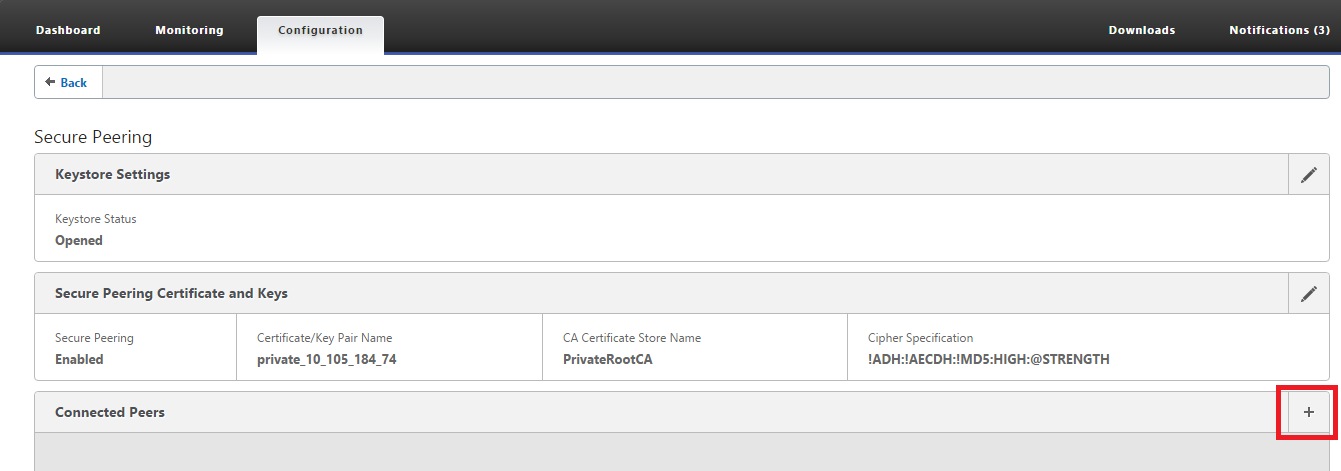Open the Downloads menu
This screenshot has width=1341, height=471.
click(1142, 30)
